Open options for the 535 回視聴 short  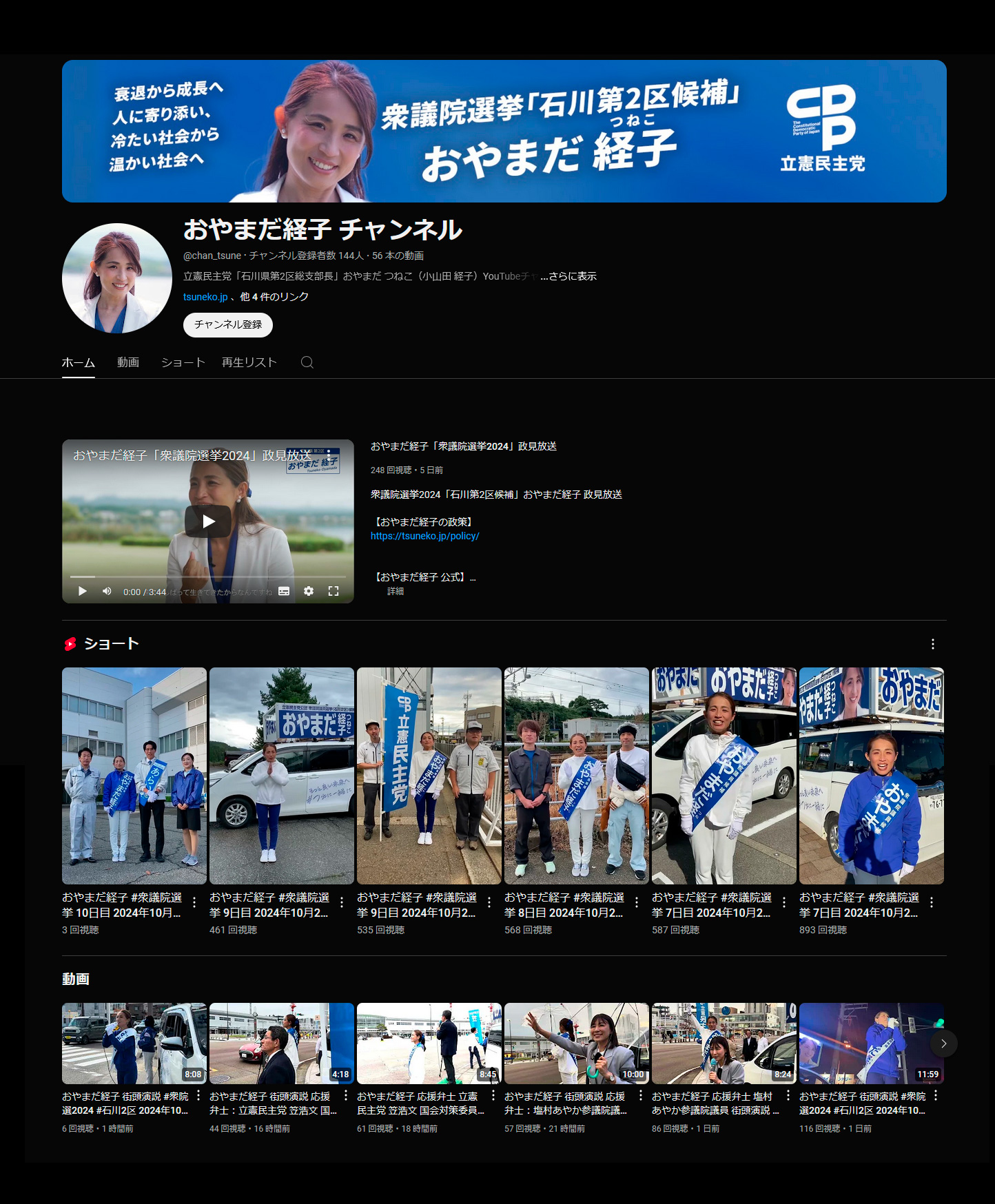click(x=489, y=902)
